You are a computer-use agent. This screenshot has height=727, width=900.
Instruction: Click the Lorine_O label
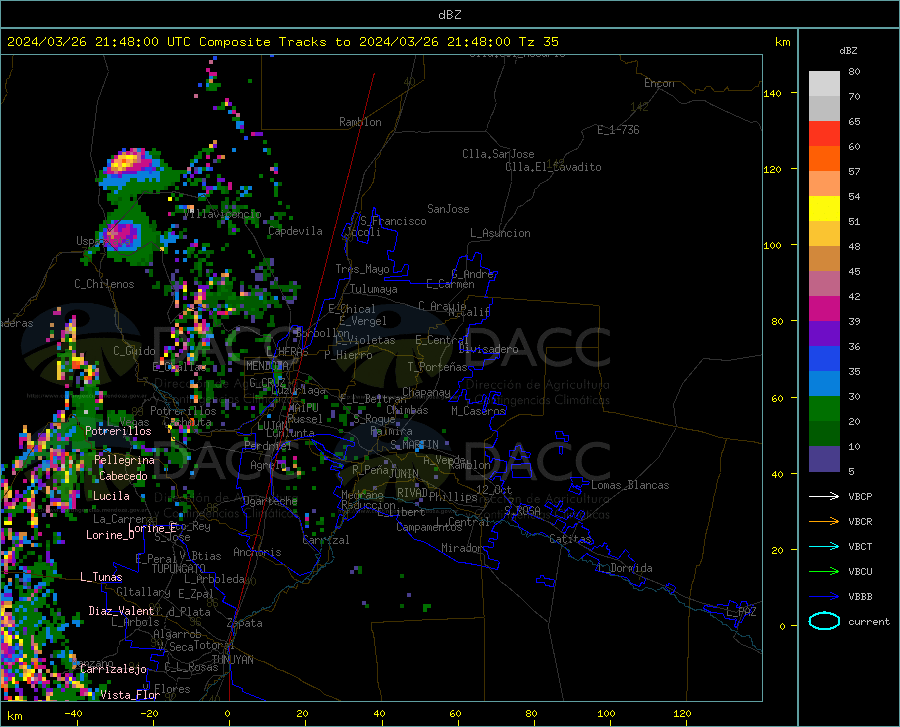pyautogui.click(x=110, y=535)
